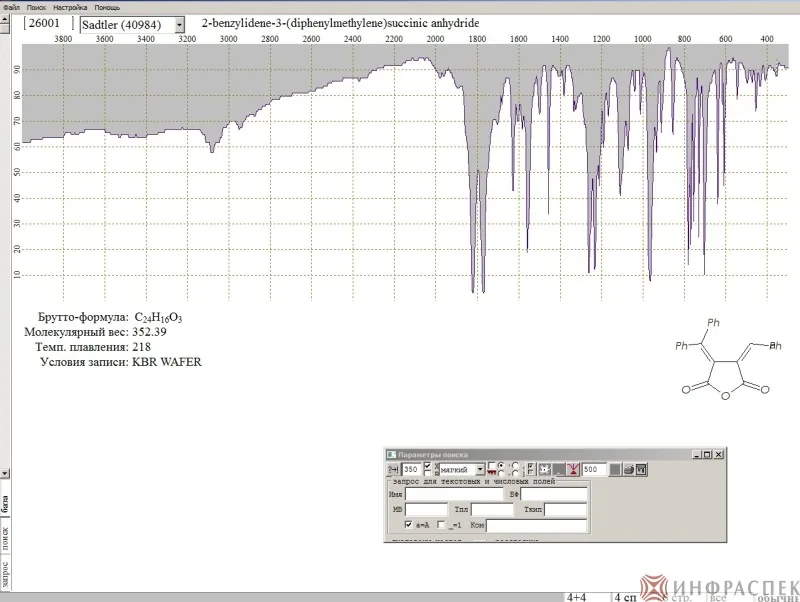Open the Файл menu
Viewport: 800px width, 602px height.
coord(12,8)
